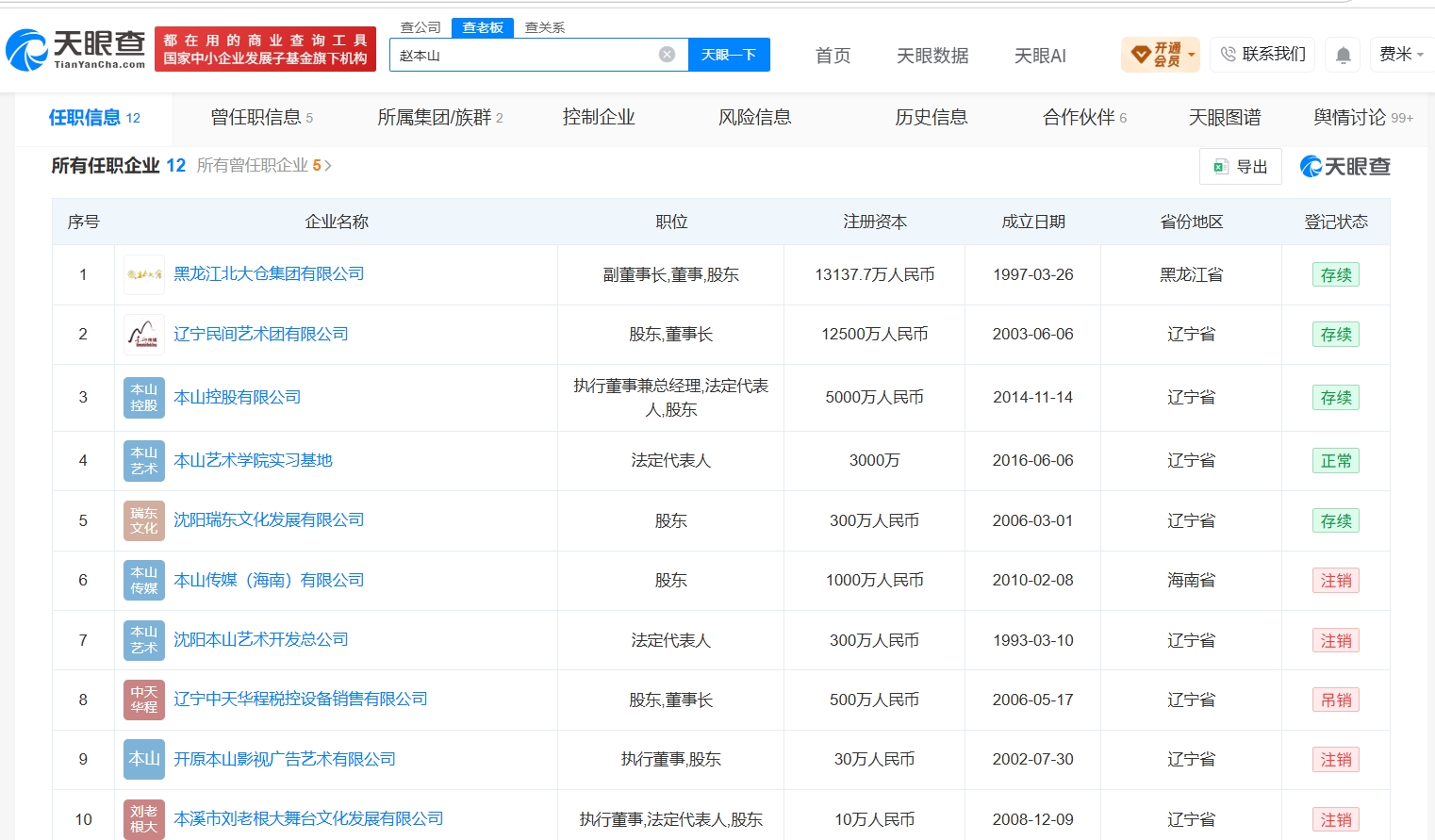Select the 查关系 search tab
Viewport: 1435px width, 840px height.
coord(545,27)
